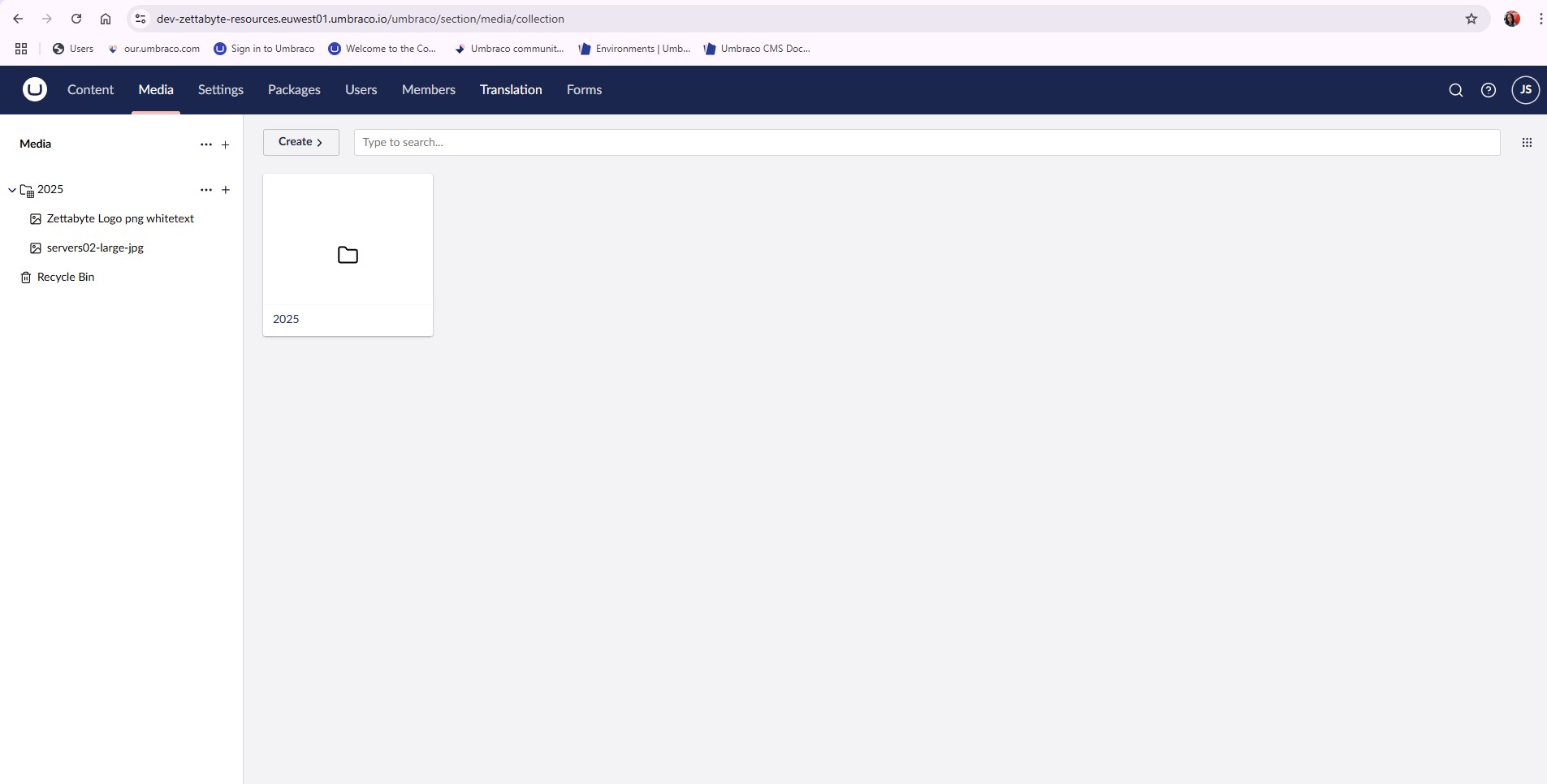Click image icon of Zettabyte Logo item
Viewport: 1547px width, 784px height.
point(36,219)
